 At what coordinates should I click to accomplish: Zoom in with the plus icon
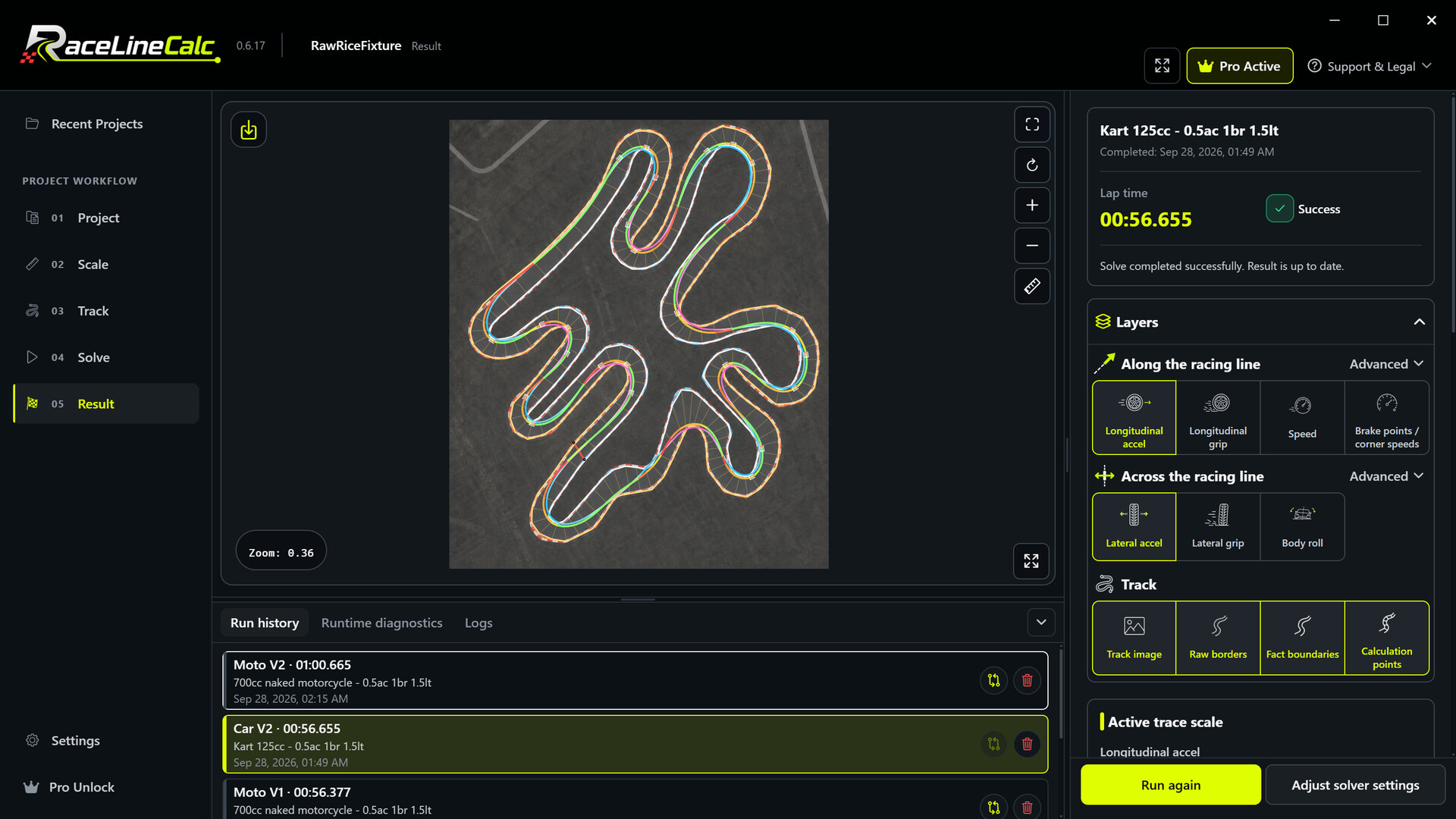point(1032,206)
